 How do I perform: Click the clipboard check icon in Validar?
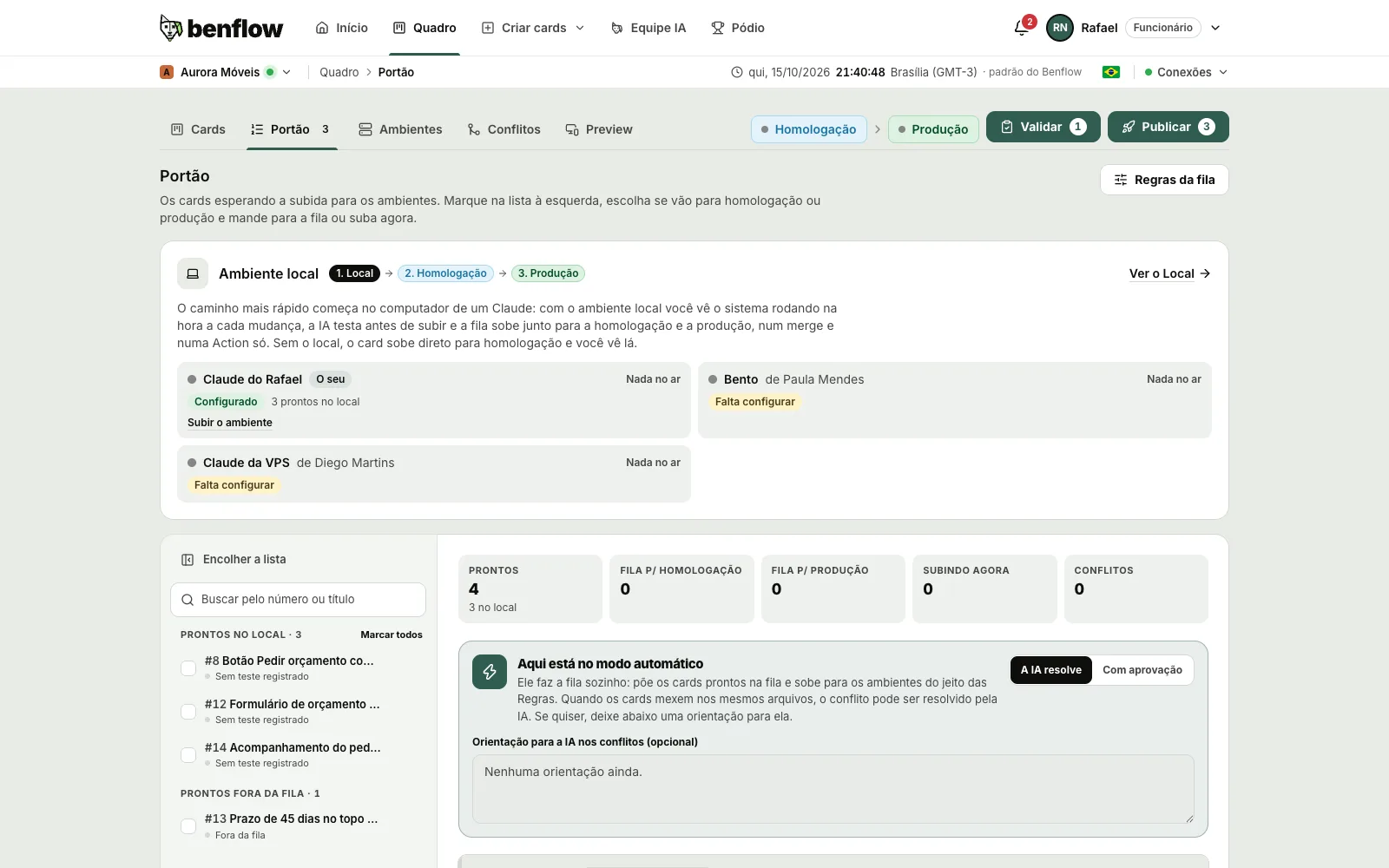coord(1007,127)
